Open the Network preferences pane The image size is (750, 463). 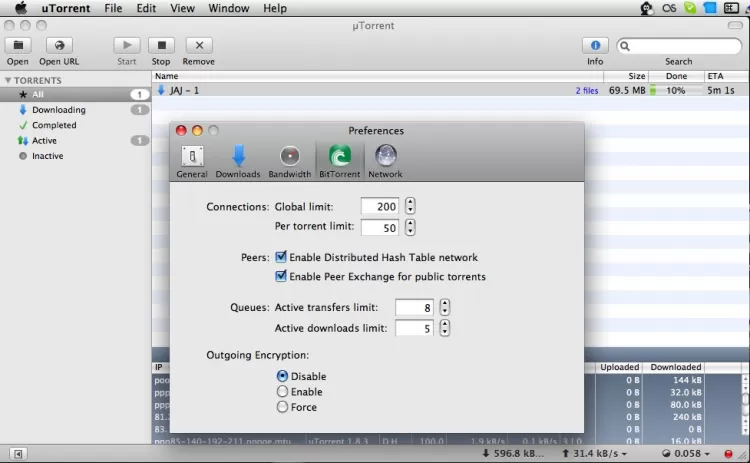click(386, 162)
